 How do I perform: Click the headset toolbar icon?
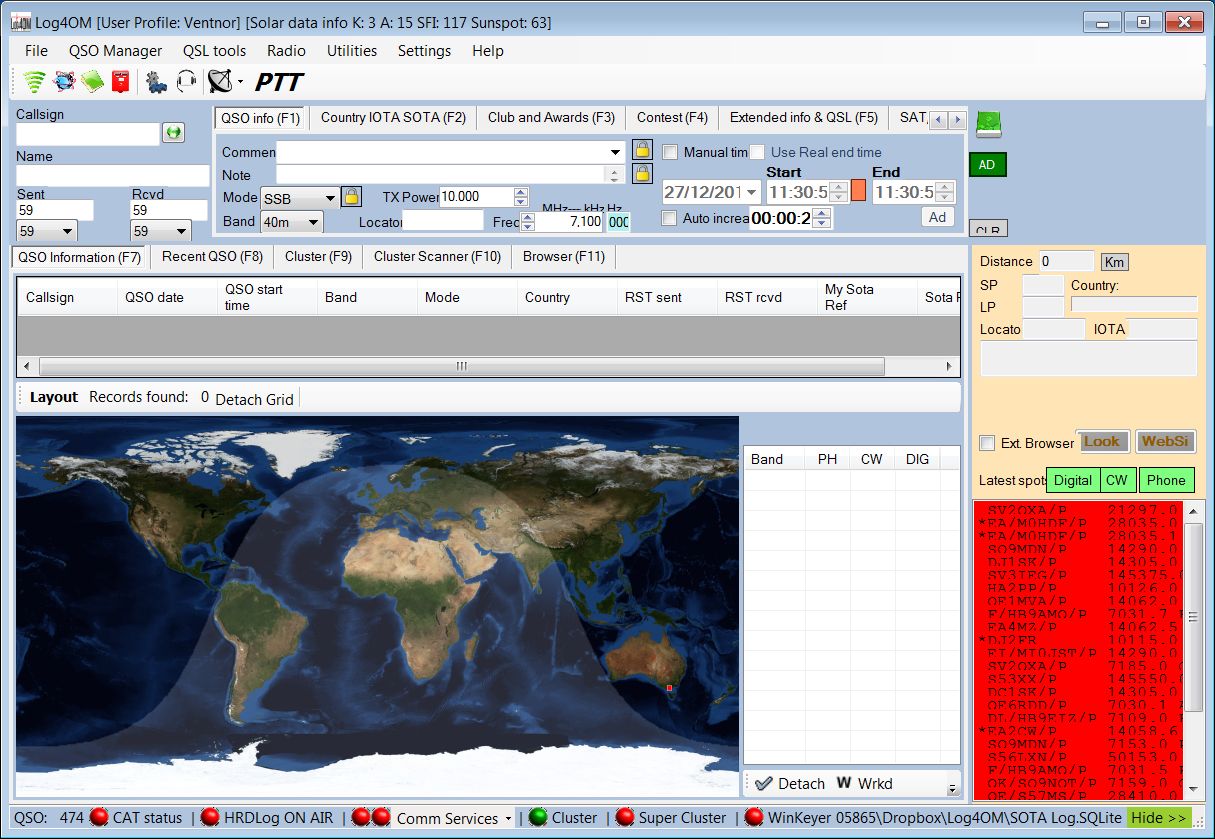point(186,82)
